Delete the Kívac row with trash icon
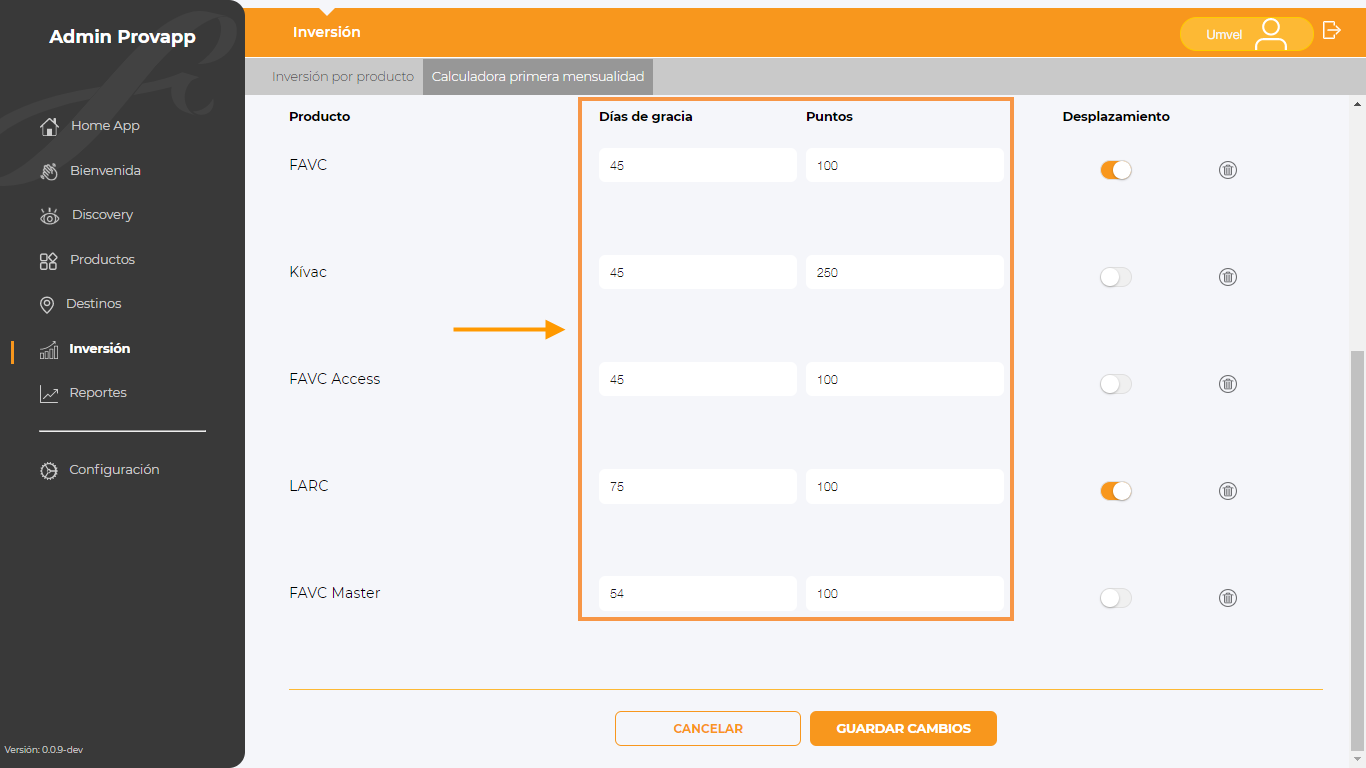The image size is (1366, 768). [x=1228, y=277]
